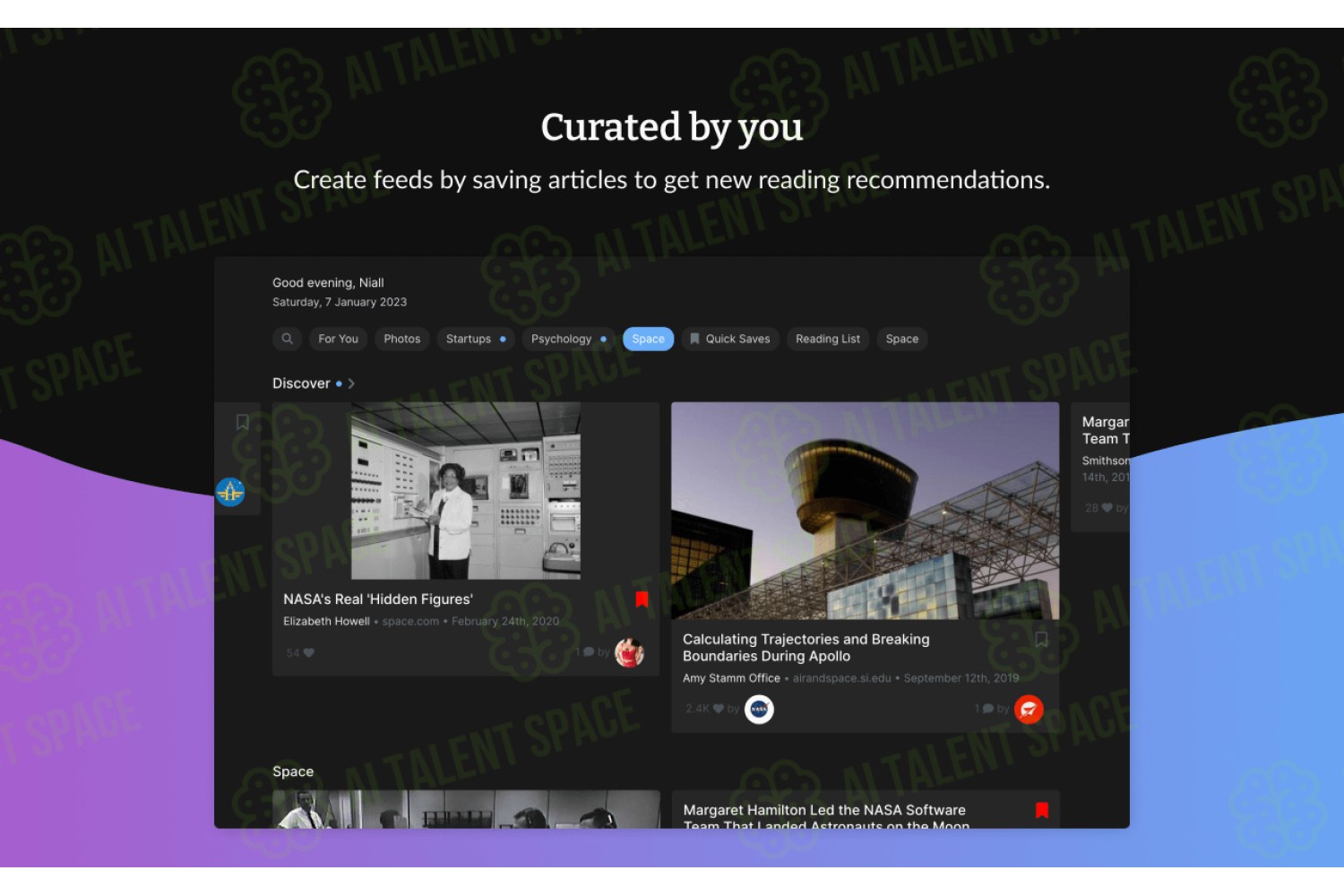The height and width of the screenshot is (896, 1344).
Task: Toggle bookmark on left partial card
Action: click(242, 421)
